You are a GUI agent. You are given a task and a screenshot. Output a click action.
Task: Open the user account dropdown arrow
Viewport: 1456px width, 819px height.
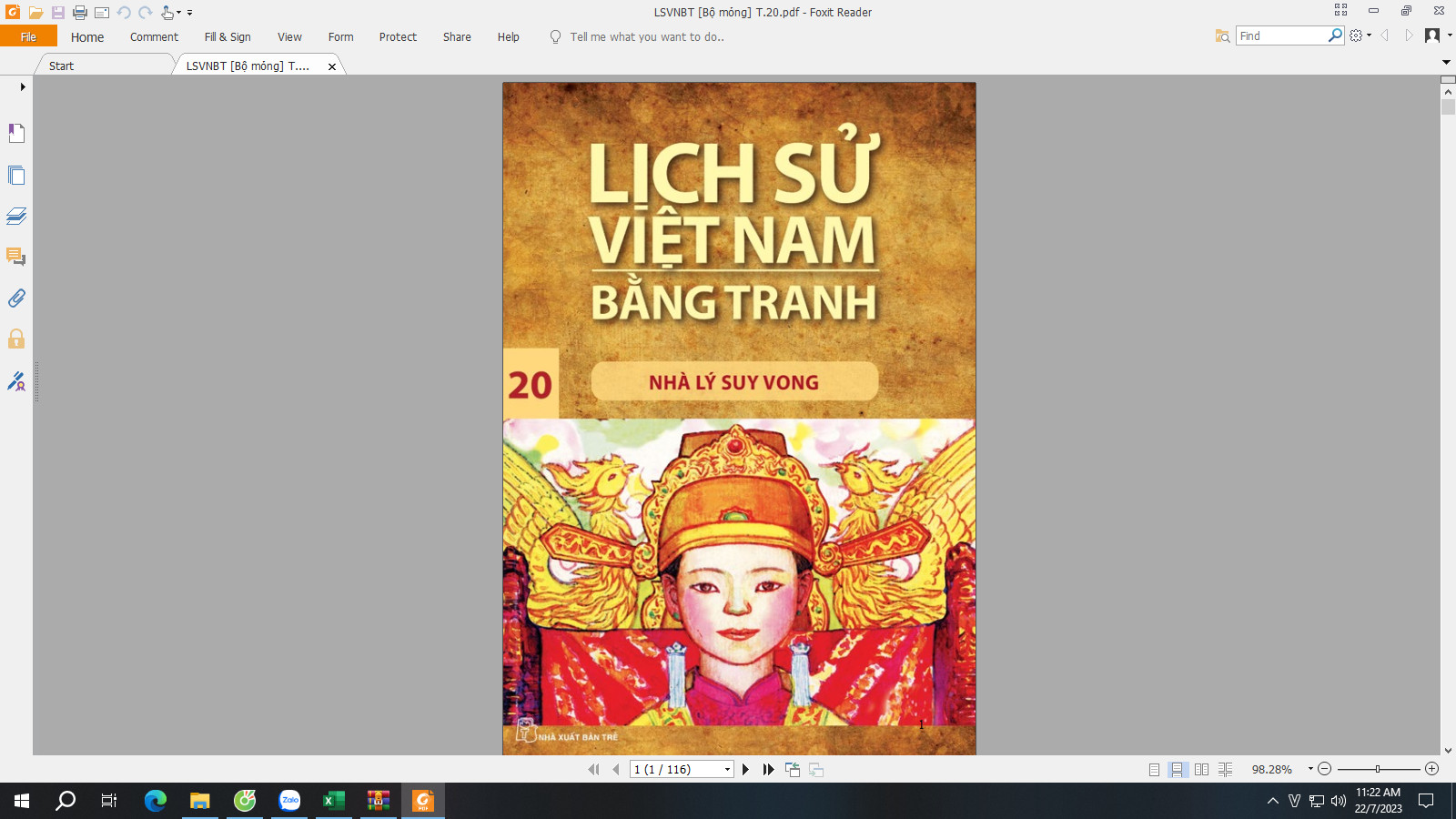(x=1450, y=35)
